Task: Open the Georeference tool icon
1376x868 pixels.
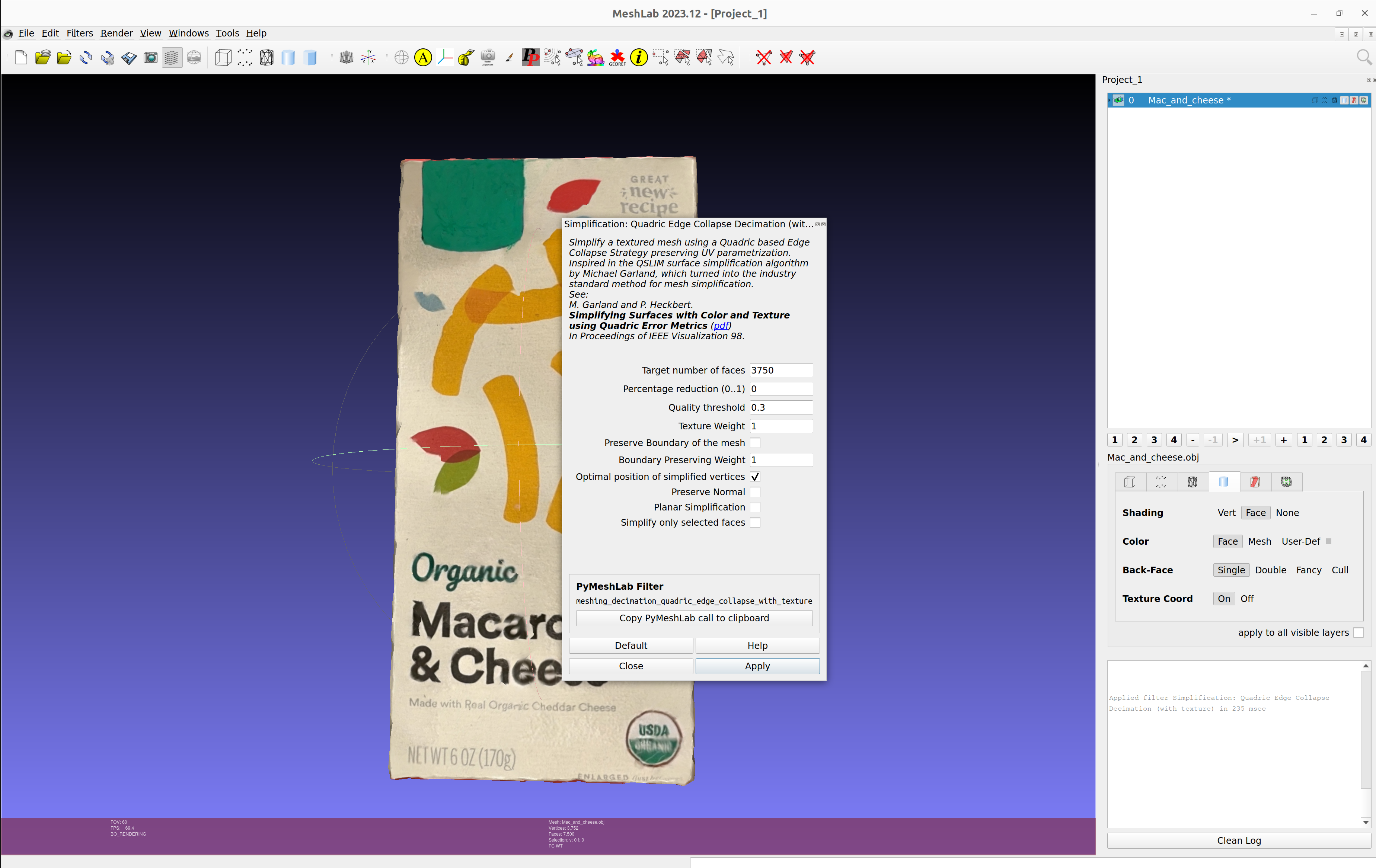Action: tap(617, 57)
